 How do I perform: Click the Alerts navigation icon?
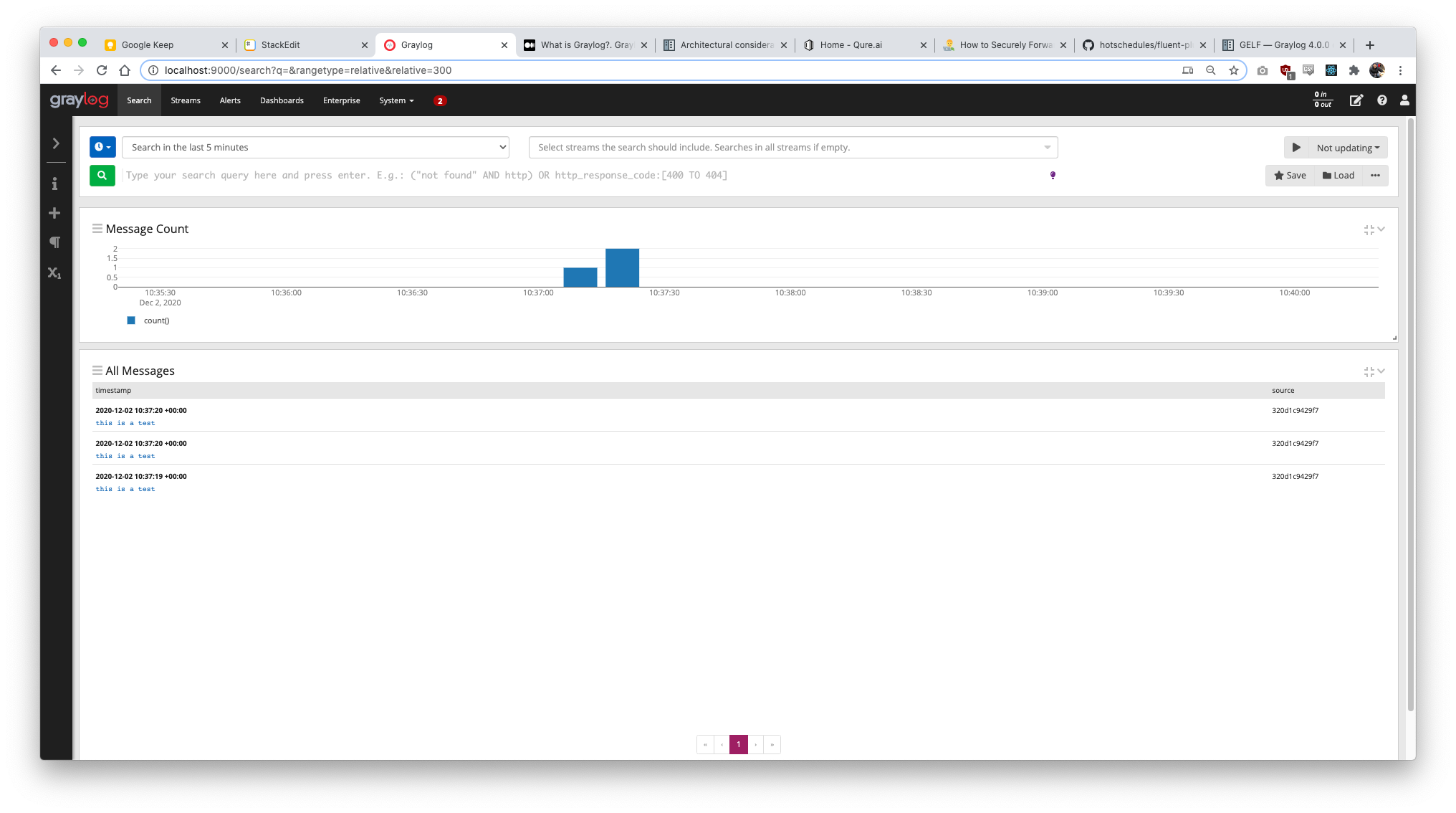click(230, 100)
